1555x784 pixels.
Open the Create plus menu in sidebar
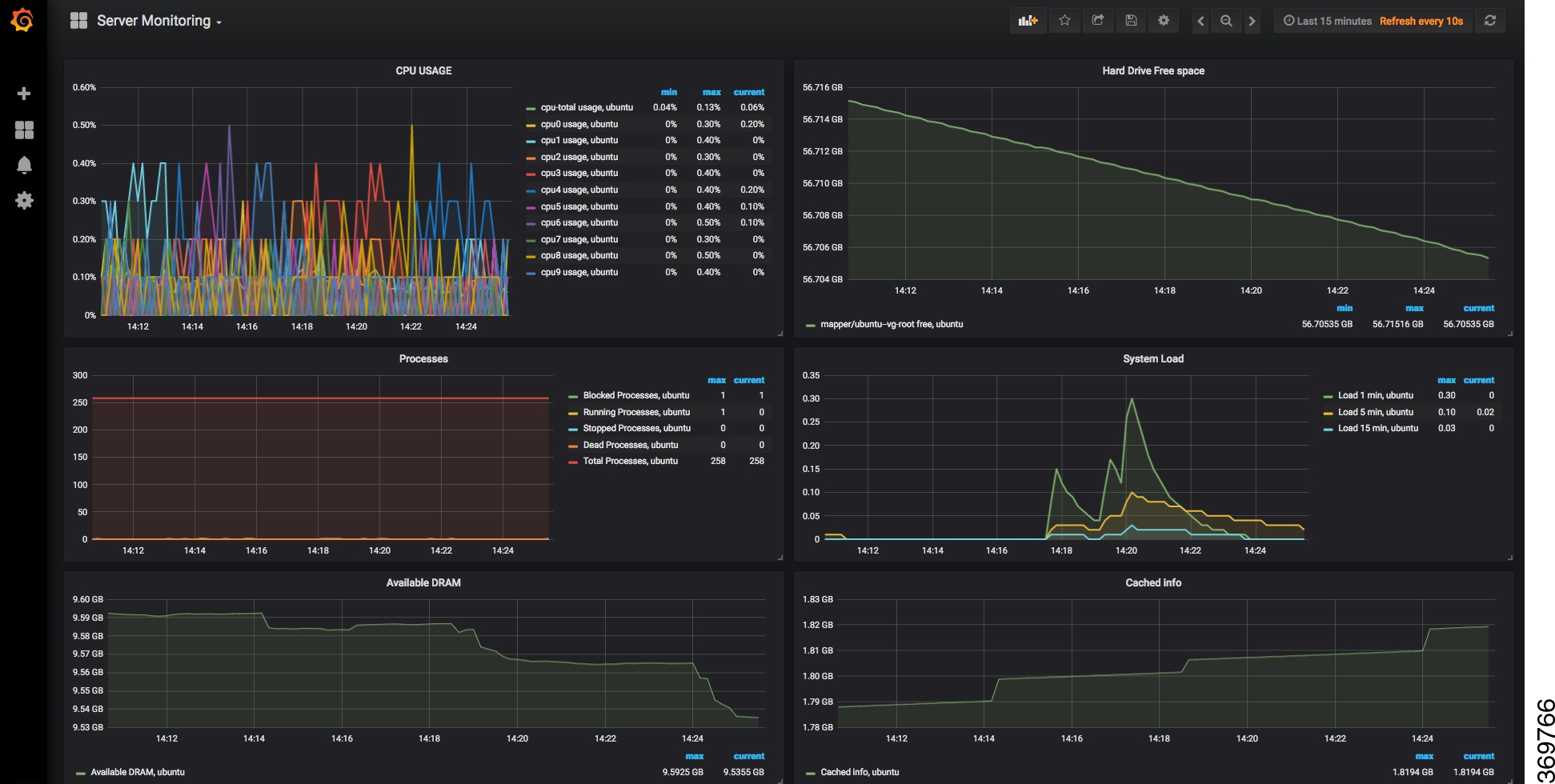click(x=24, y=94)
